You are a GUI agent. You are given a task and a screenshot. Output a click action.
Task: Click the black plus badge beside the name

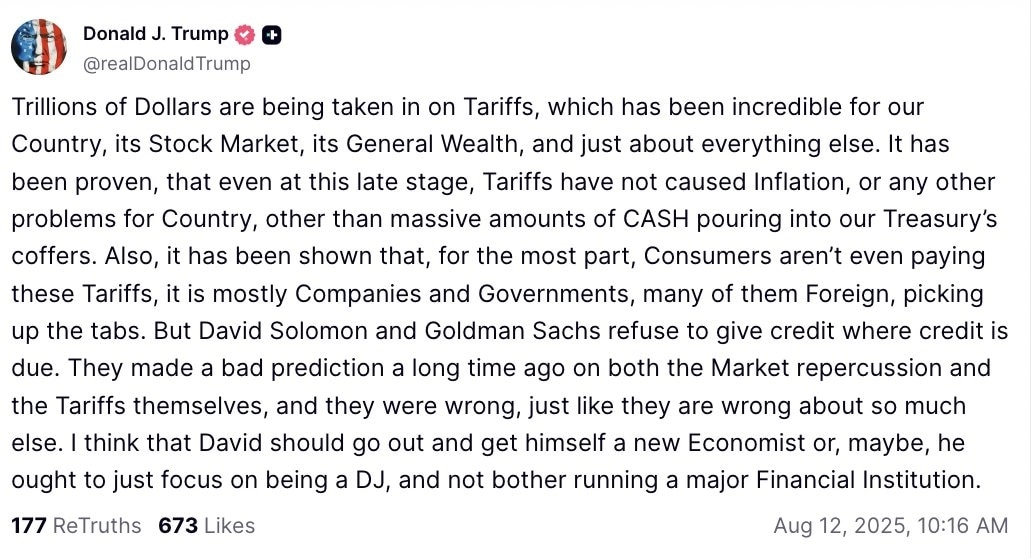point(272,35)
